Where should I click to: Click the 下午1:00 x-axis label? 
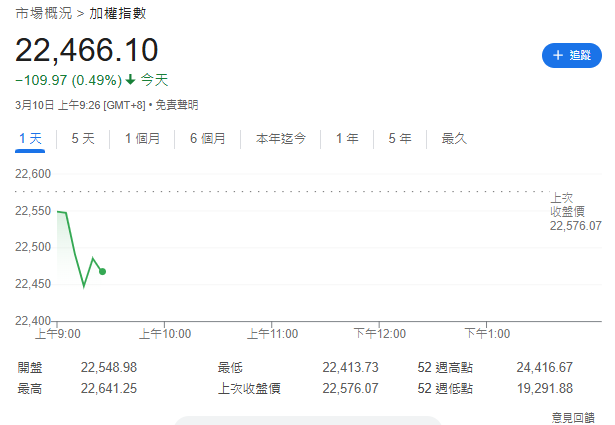tap(487, 334)
